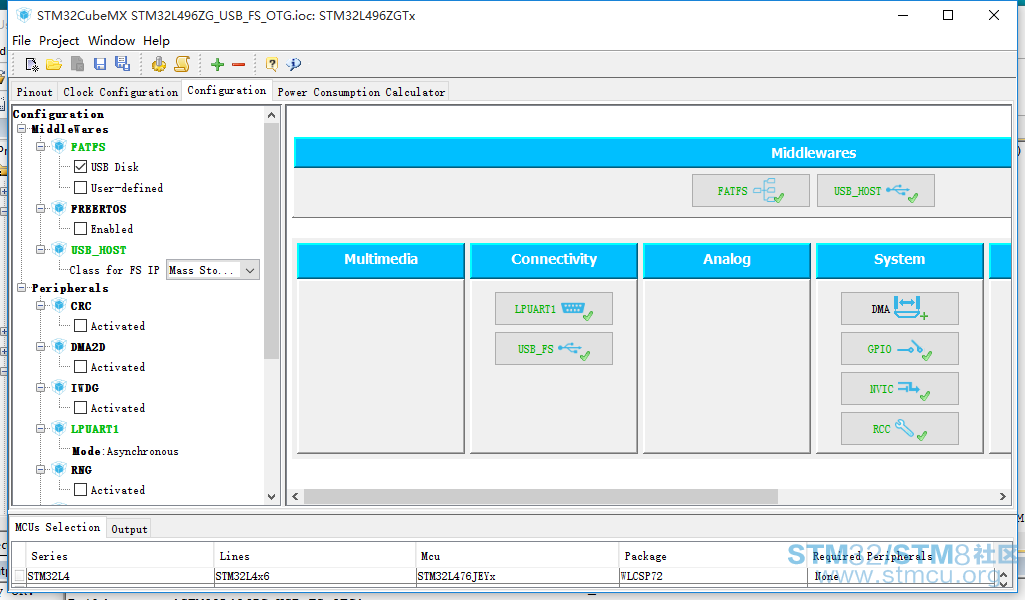1025x600 pixels.
Task: Click the Generate Source Code gear icon
Action: (158, 64)
